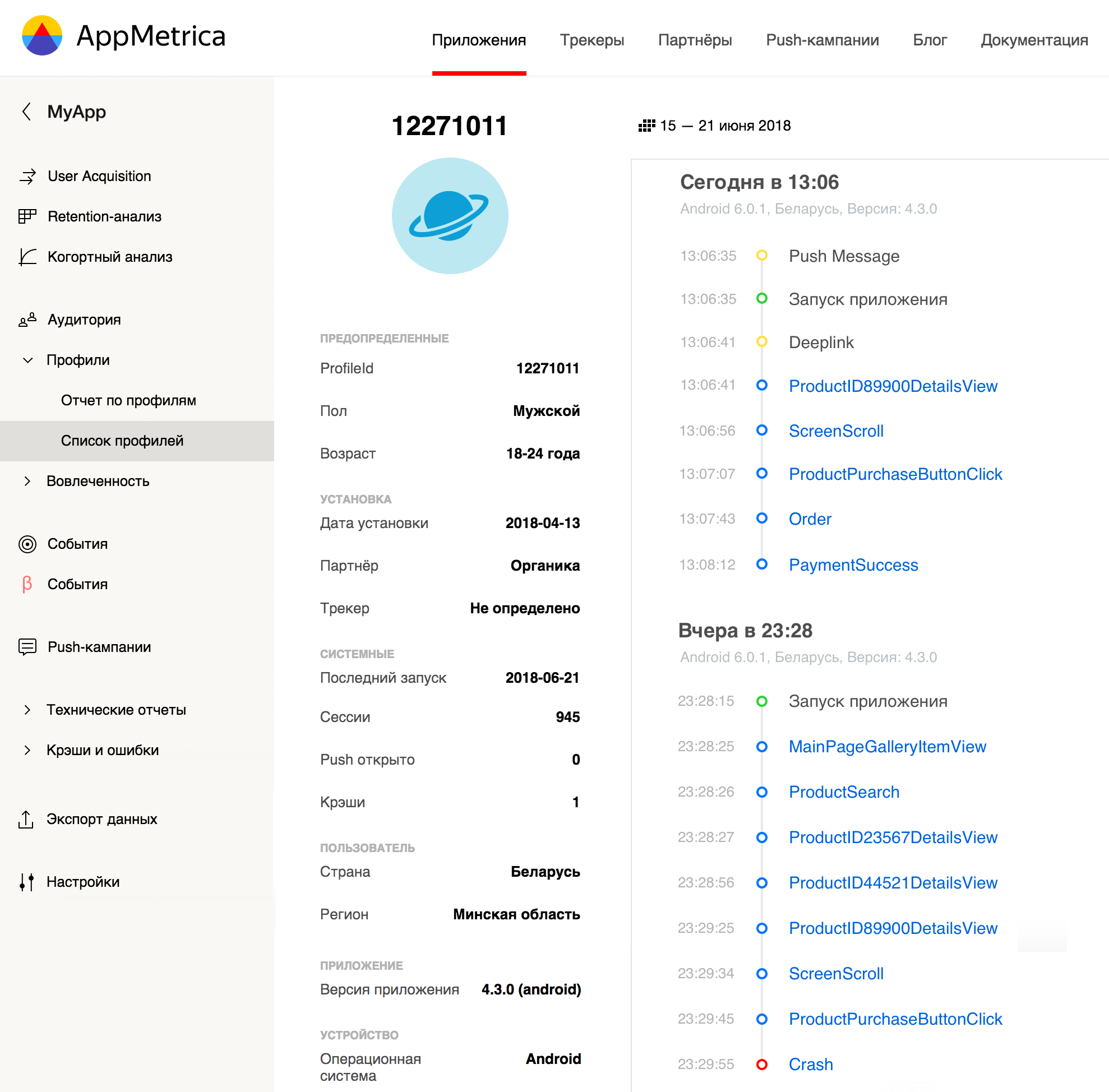Click the planet profile avatar

pyautogui.click(x=450, y=216)
